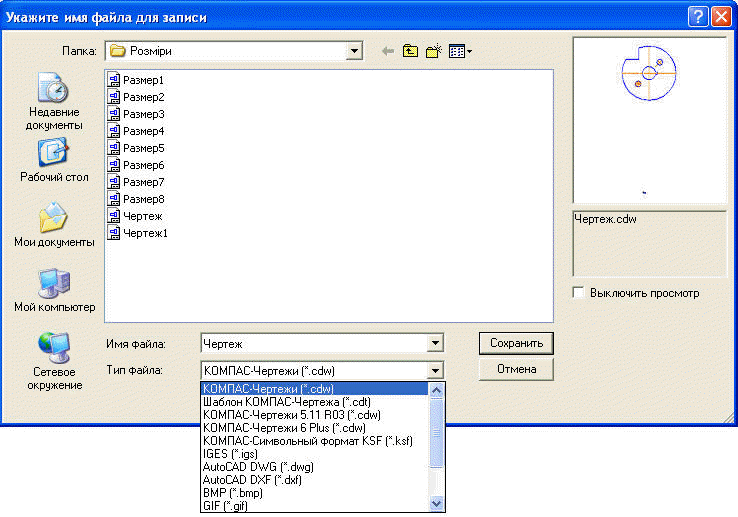Create a new folder
This screenshot has width=738, height=517.
[433, 51]
